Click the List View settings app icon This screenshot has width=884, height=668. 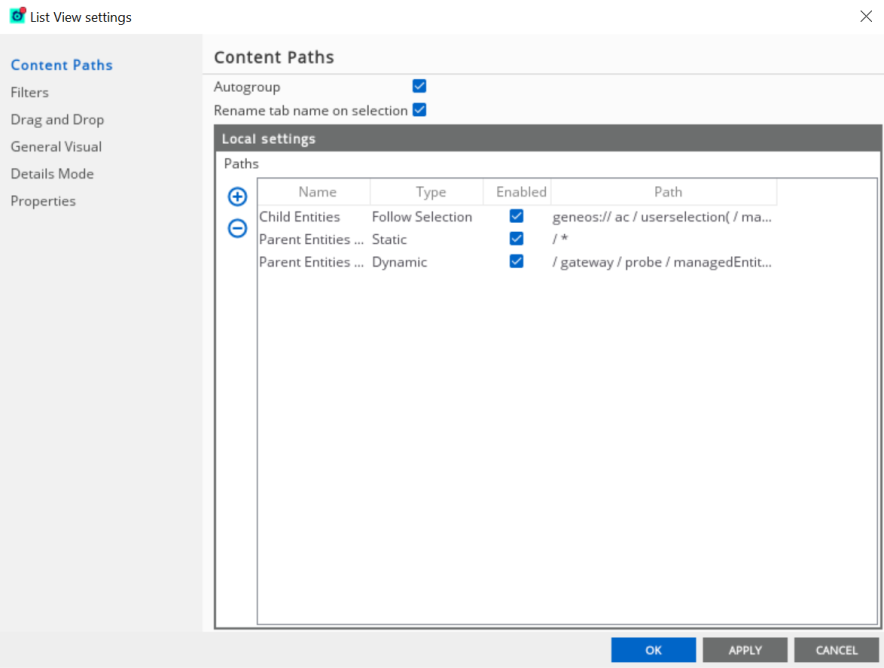18,16
